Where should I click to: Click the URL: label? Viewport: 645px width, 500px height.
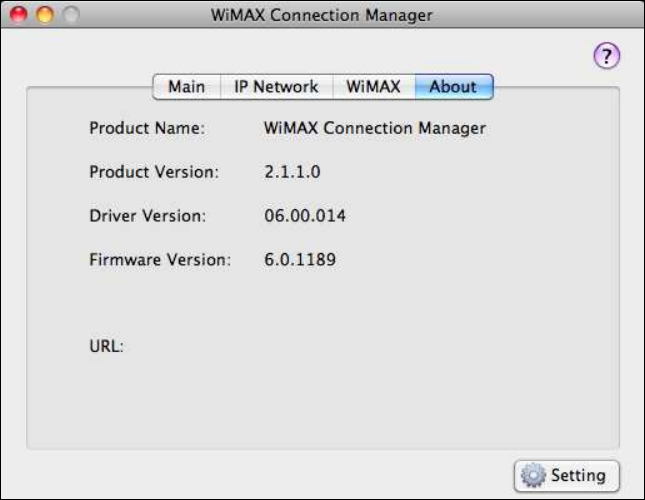106,346
